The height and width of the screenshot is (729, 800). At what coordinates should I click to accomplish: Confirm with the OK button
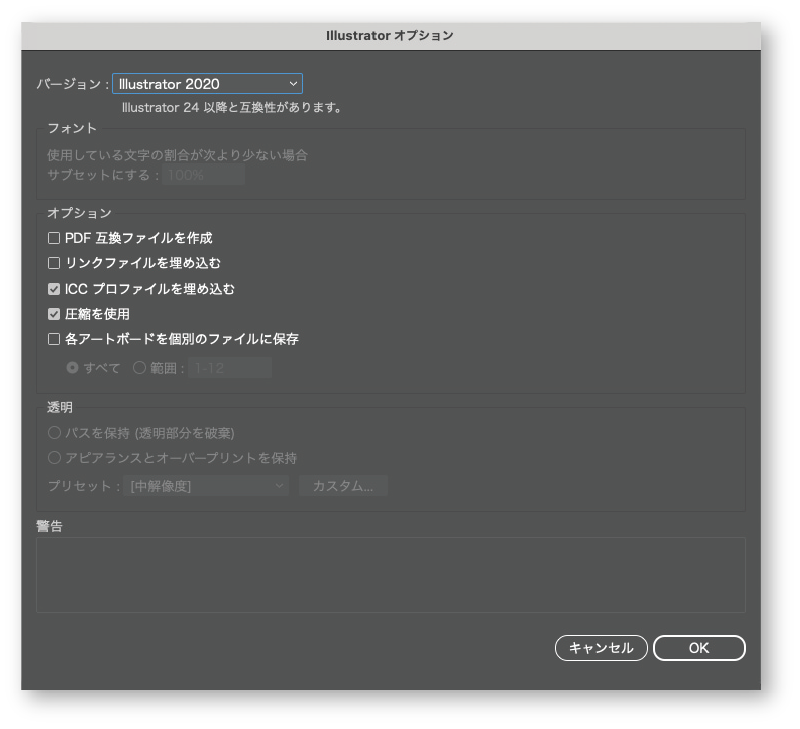[699, 648]
